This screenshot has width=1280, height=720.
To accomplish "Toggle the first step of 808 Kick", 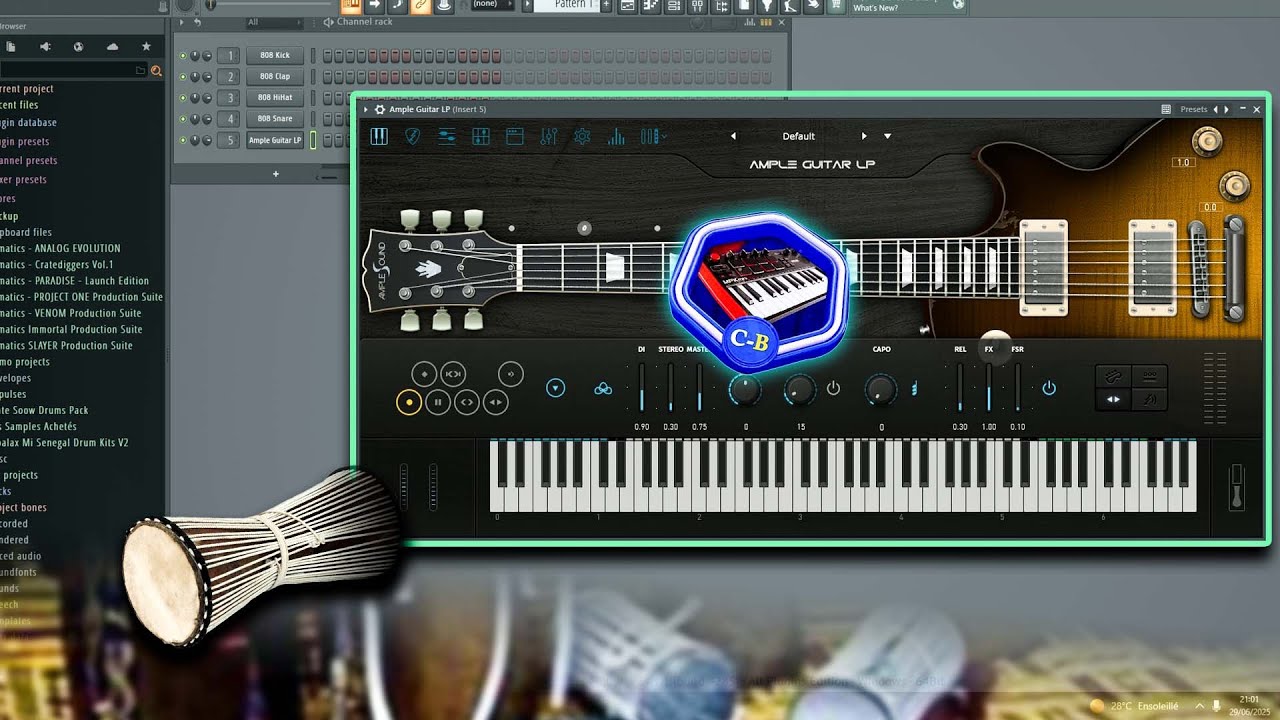I will (x=327, y=55).
